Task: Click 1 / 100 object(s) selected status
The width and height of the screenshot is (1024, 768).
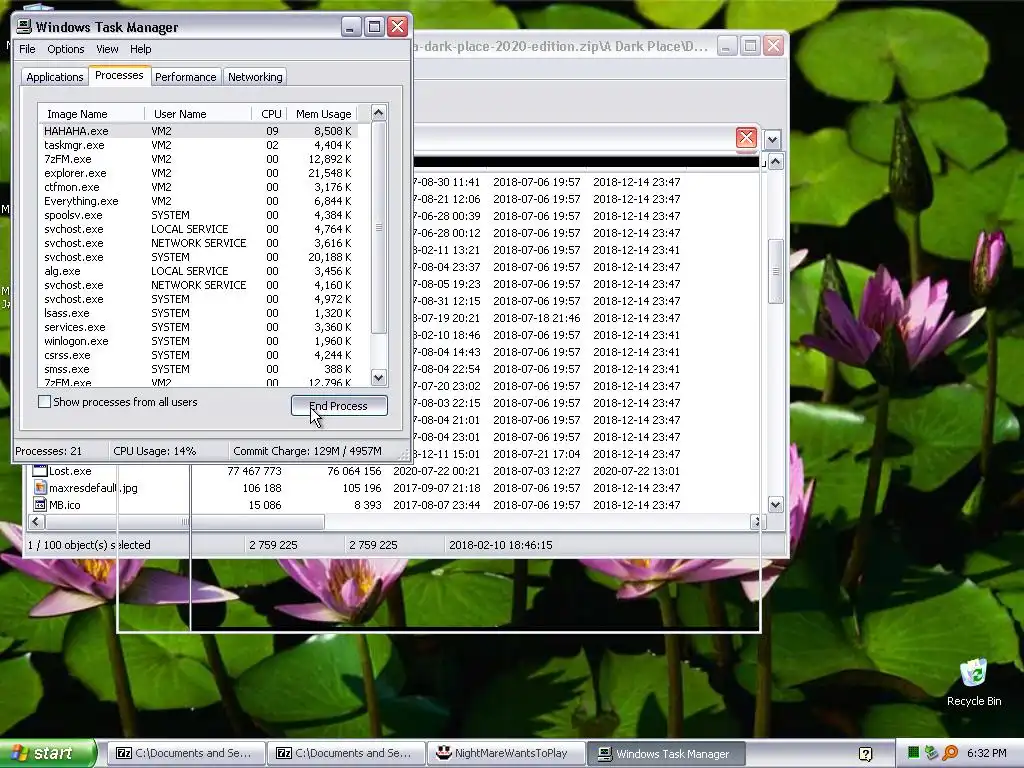Action: click(89, 545)
